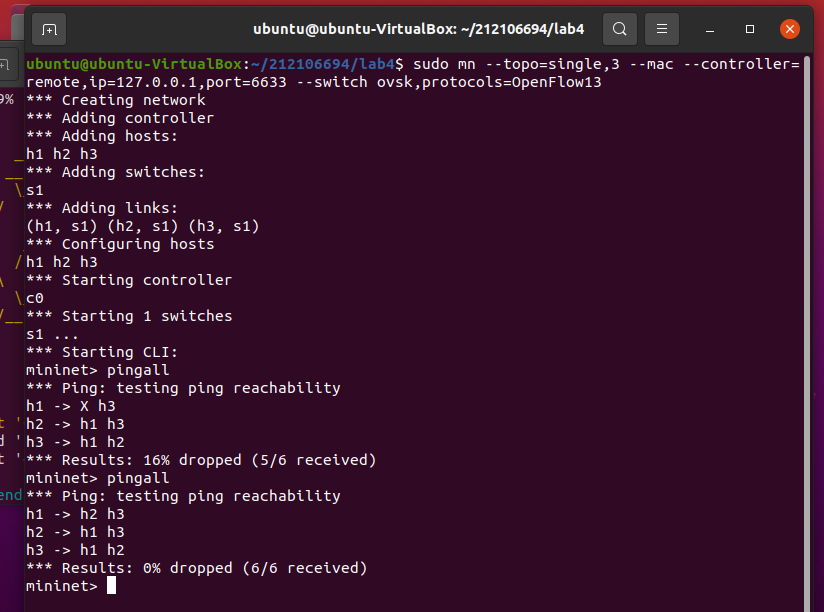This screenshot has height=612, width=824.
Task: Click the 'Results: 0% dropped' line
Action: click(196, 568)
